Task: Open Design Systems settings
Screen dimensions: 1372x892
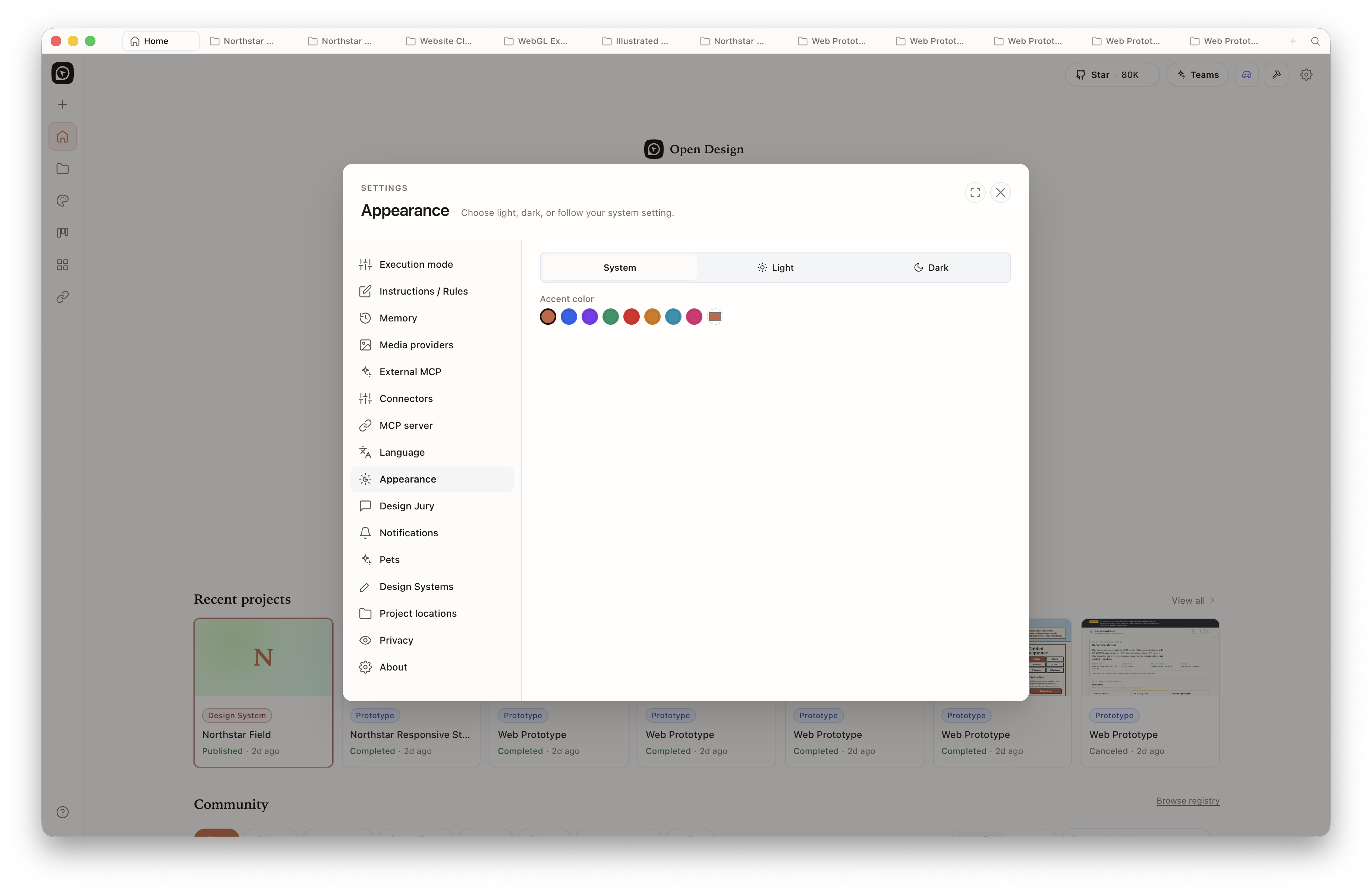Action: (432, 587)
